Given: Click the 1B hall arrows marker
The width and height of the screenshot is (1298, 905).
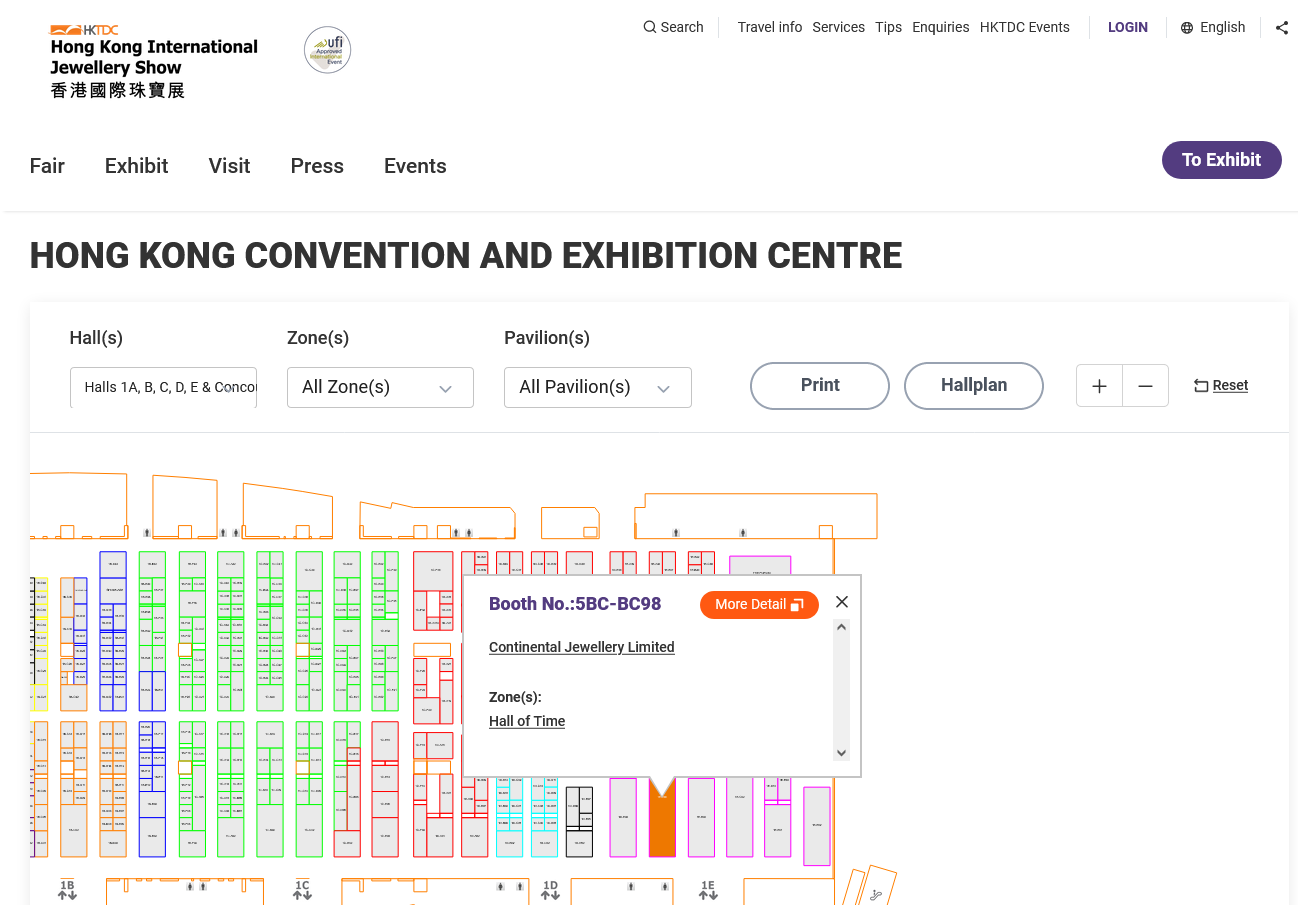Looking at the screenshot, I should 67,890.
